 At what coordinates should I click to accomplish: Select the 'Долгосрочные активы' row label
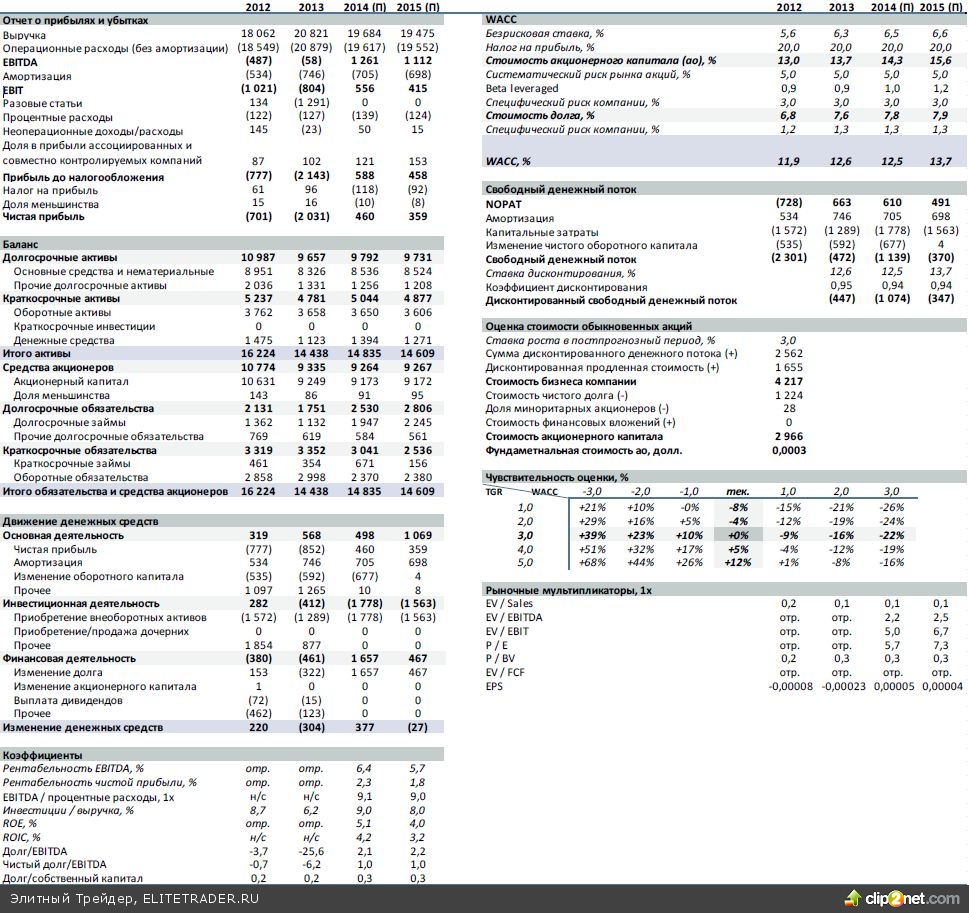point(60,257)
